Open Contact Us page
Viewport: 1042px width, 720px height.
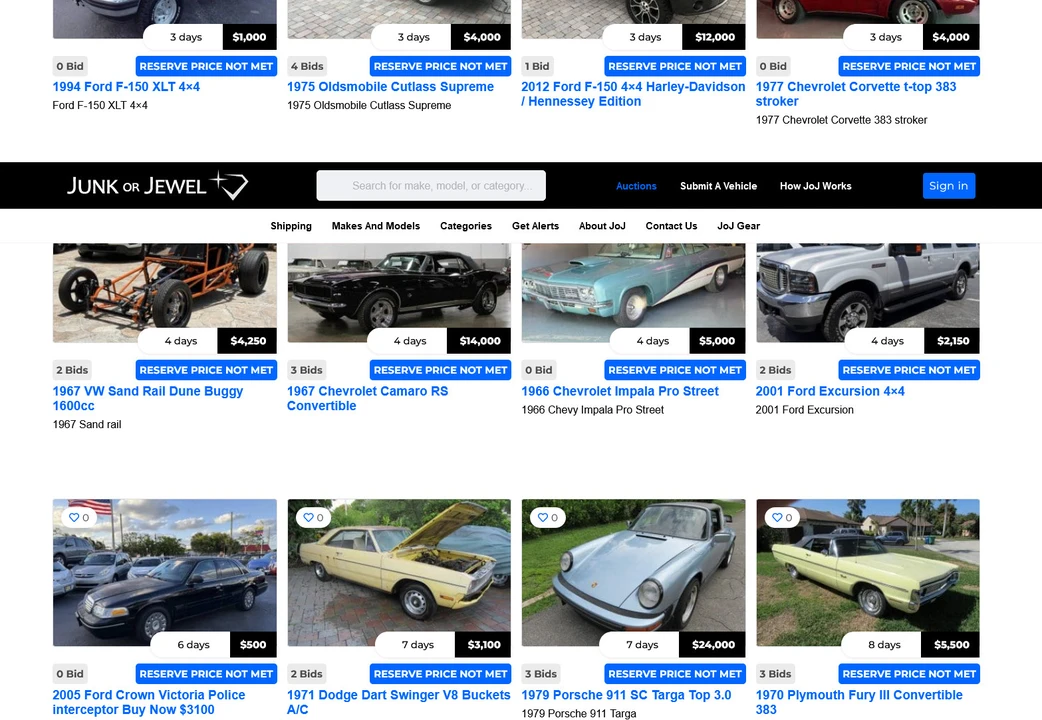pos(671,226)
